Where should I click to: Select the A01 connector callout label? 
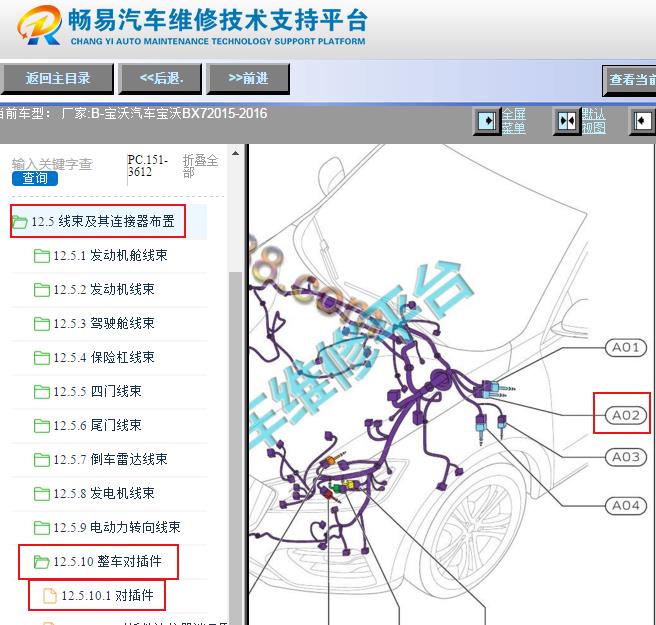(x=626, y=348)
